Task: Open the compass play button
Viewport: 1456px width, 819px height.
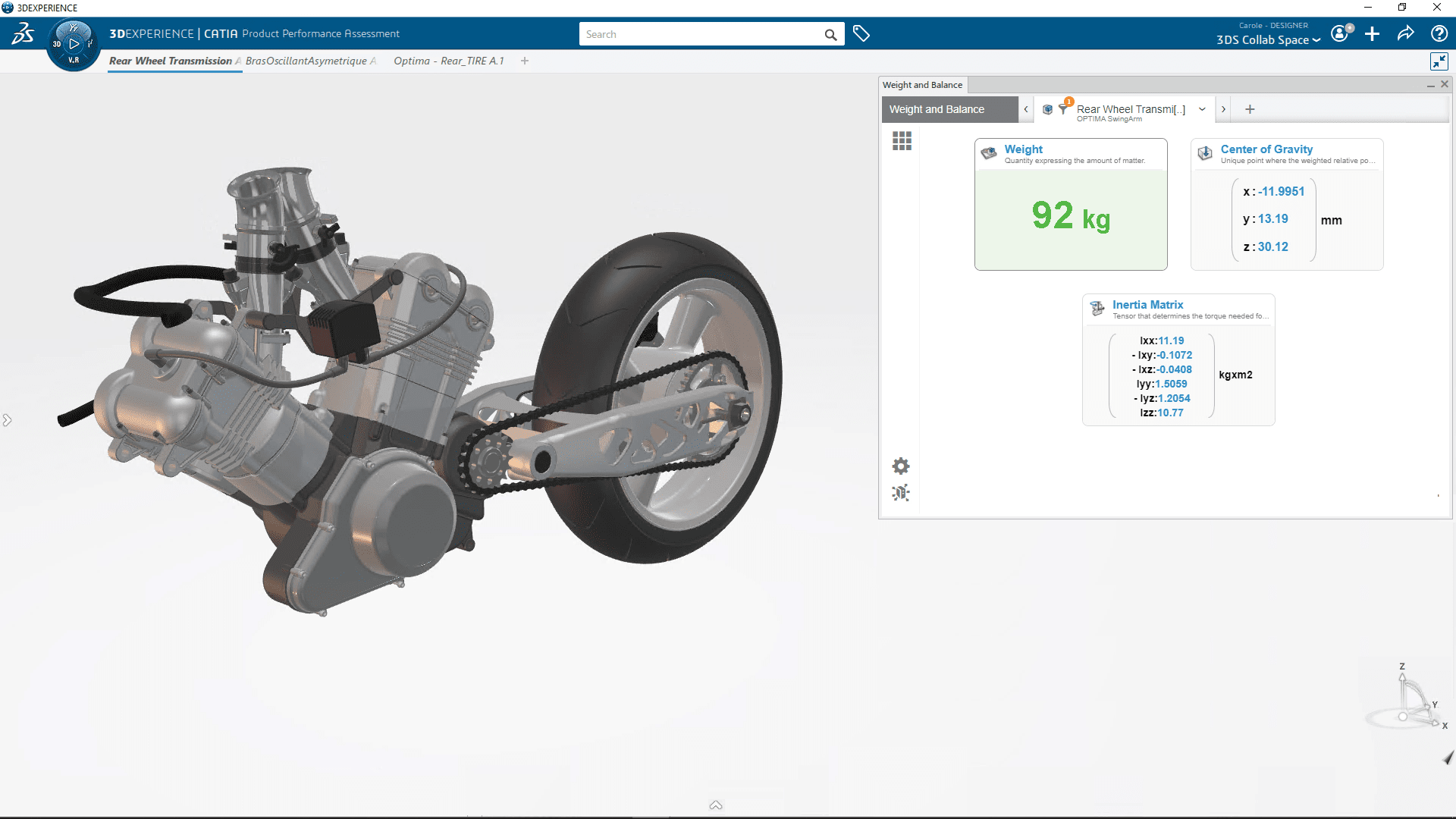Action: pos(74,44)
